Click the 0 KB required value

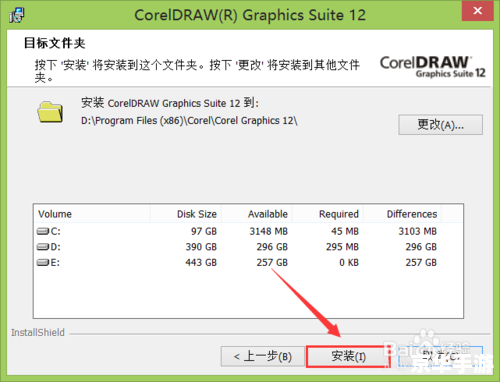[349, 262]
